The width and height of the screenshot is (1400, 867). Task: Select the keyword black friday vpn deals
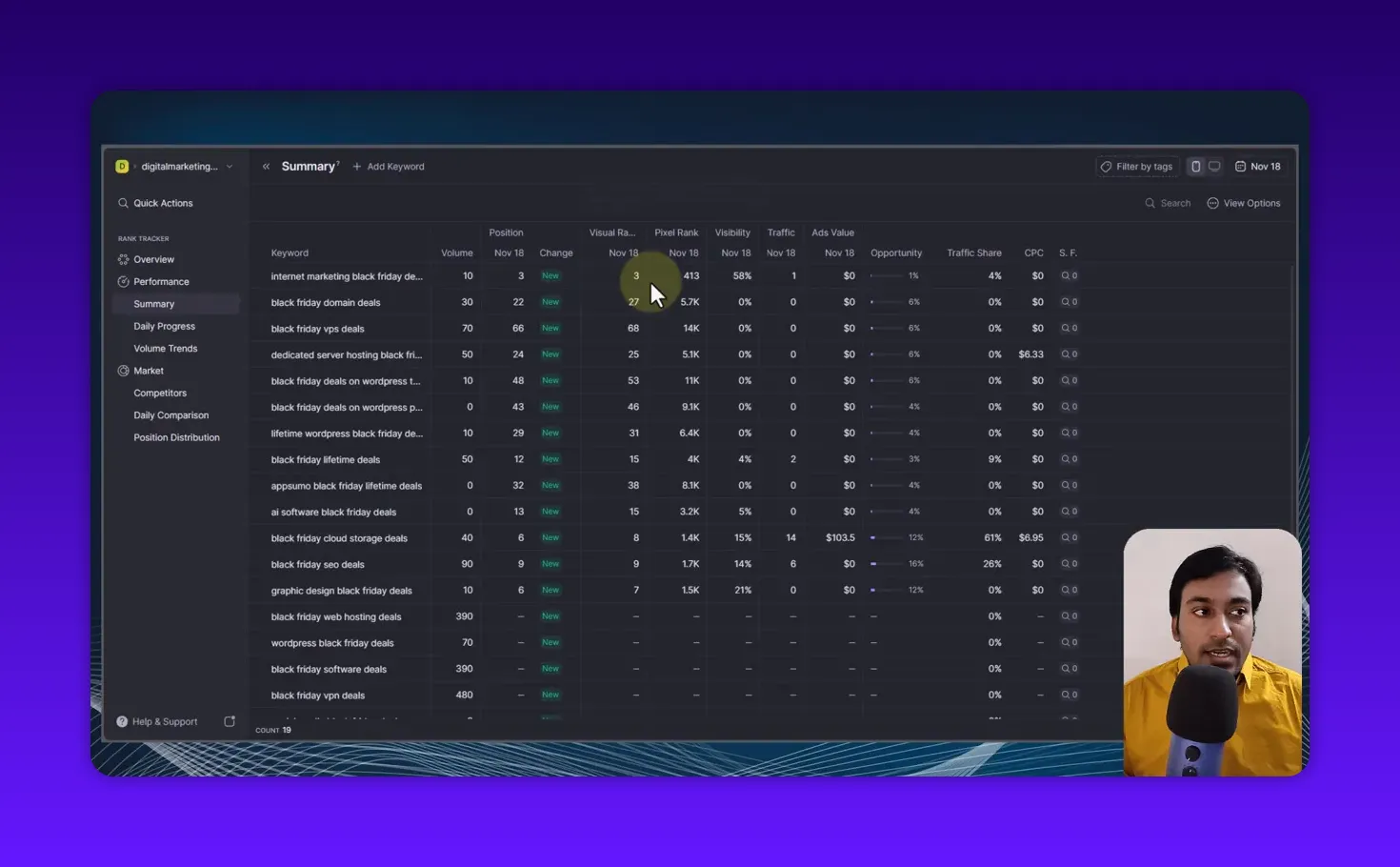(318, 695)
